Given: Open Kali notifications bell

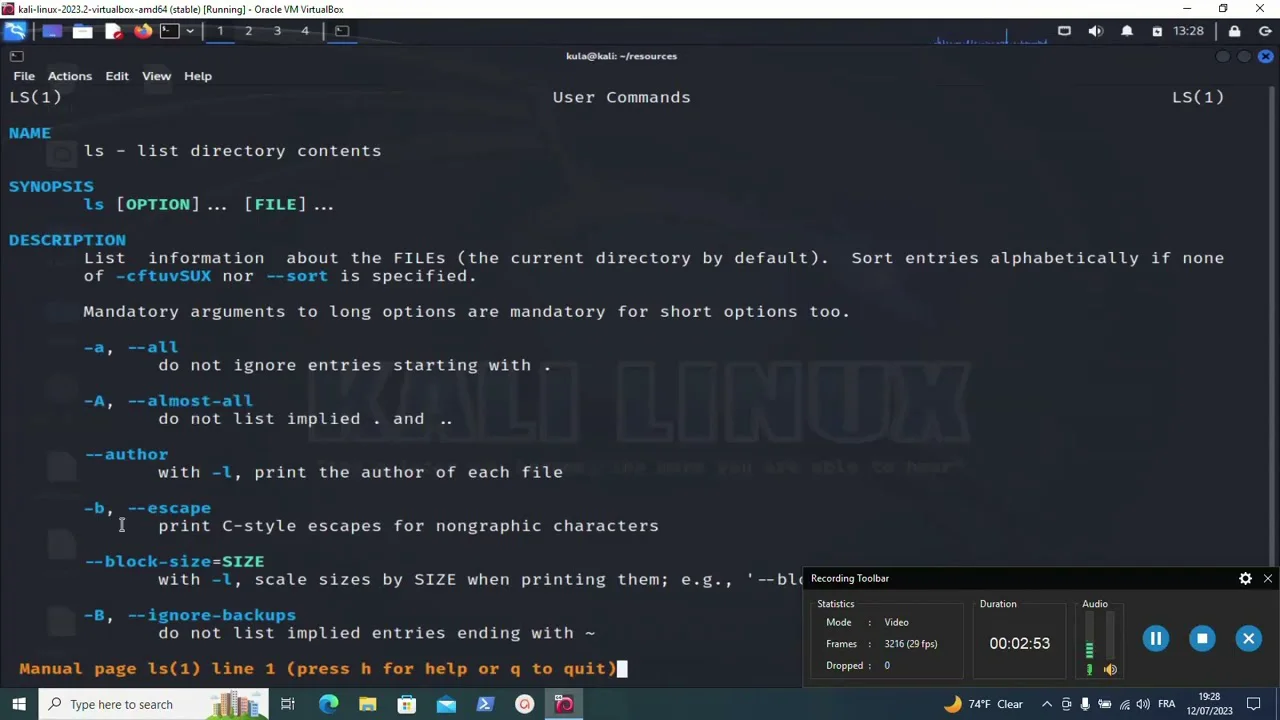Looking at the screenshot, I should pyautogui.click(x=1127, y=31).
